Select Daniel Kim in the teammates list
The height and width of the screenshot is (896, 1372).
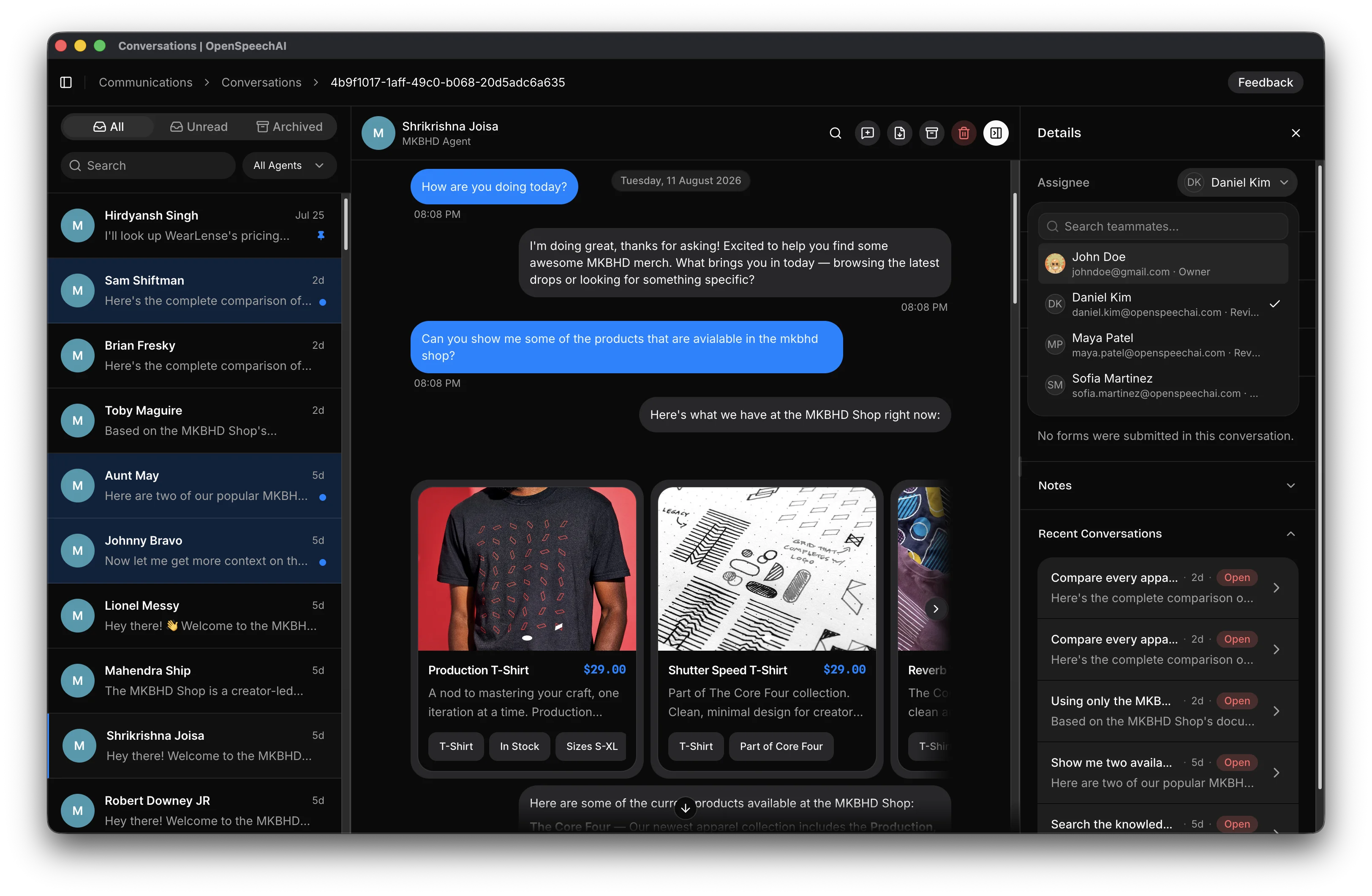(1163, 304)
